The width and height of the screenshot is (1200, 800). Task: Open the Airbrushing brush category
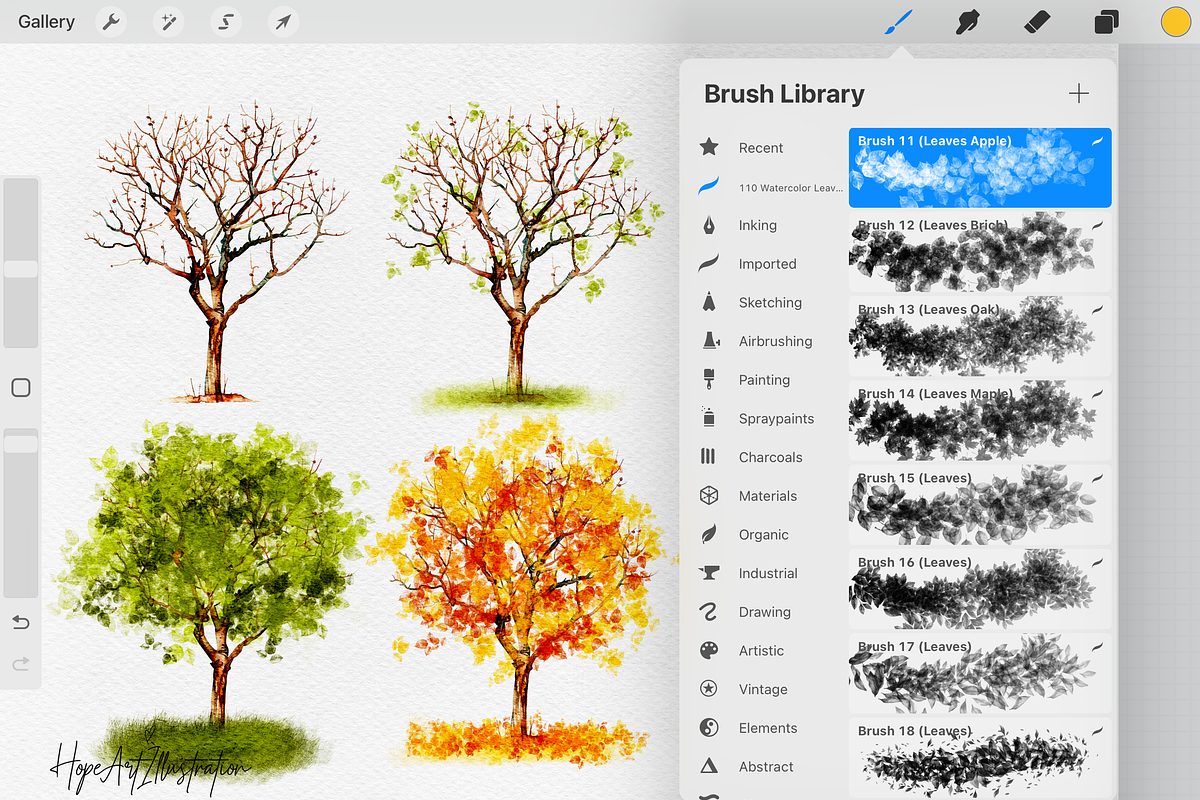(774, 341)
